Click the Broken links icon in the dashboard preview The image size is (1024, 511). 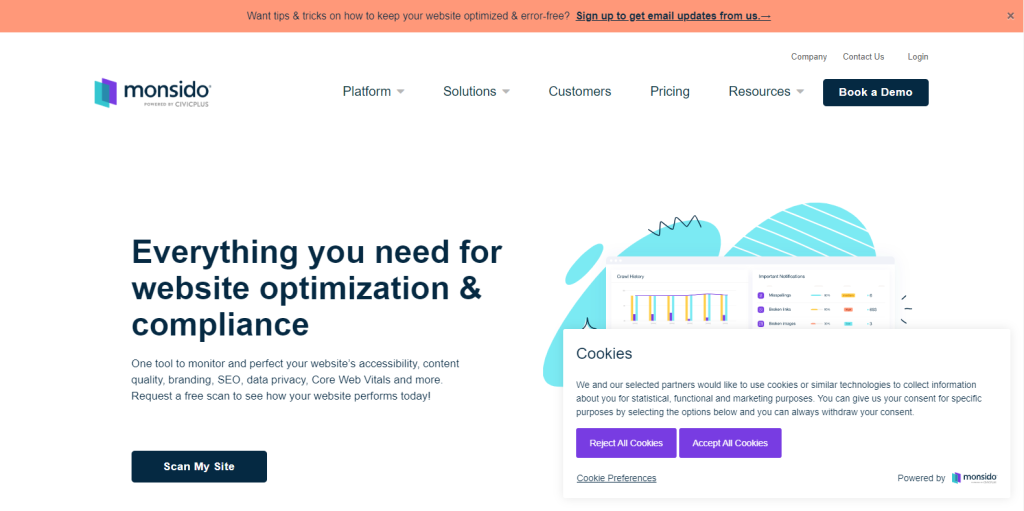761,309
